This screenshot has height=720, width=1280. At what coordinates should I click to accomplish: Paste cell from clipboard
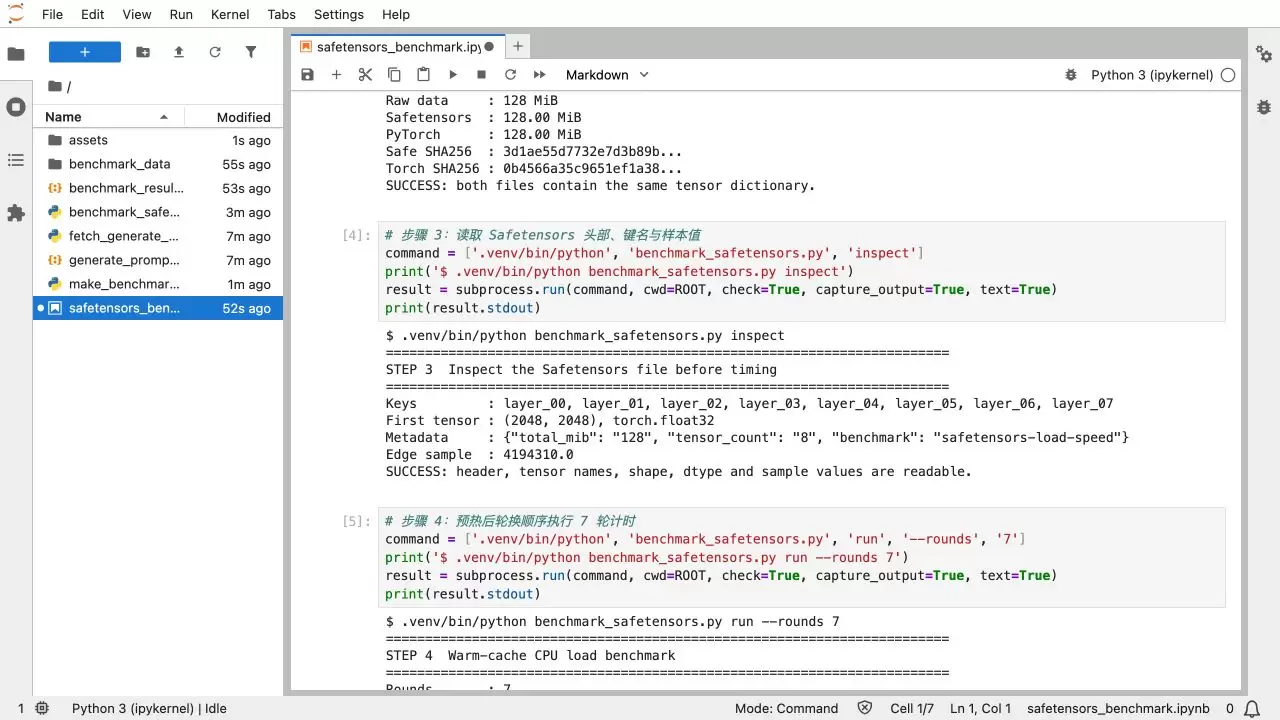(423, 75)
